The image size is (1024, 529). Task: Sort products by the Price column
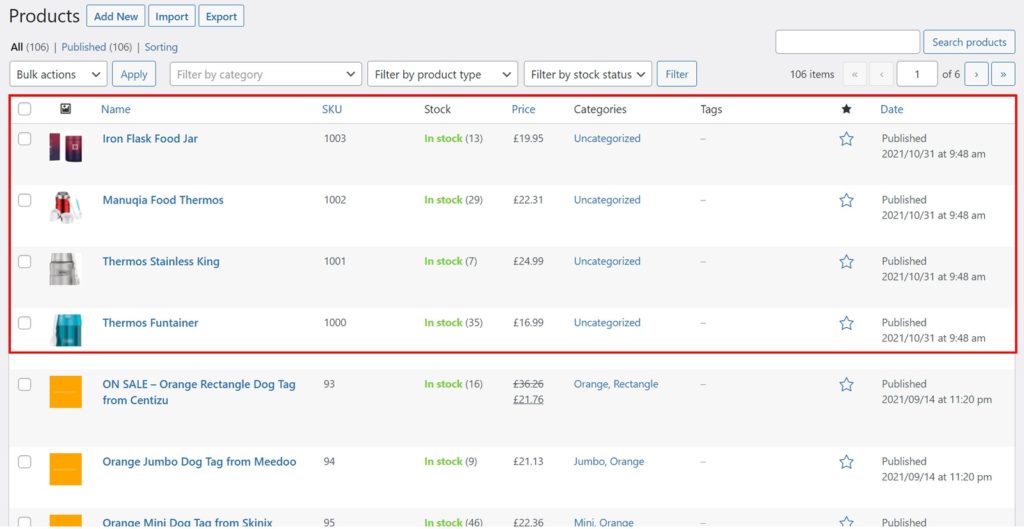click(x=523, y=109)
